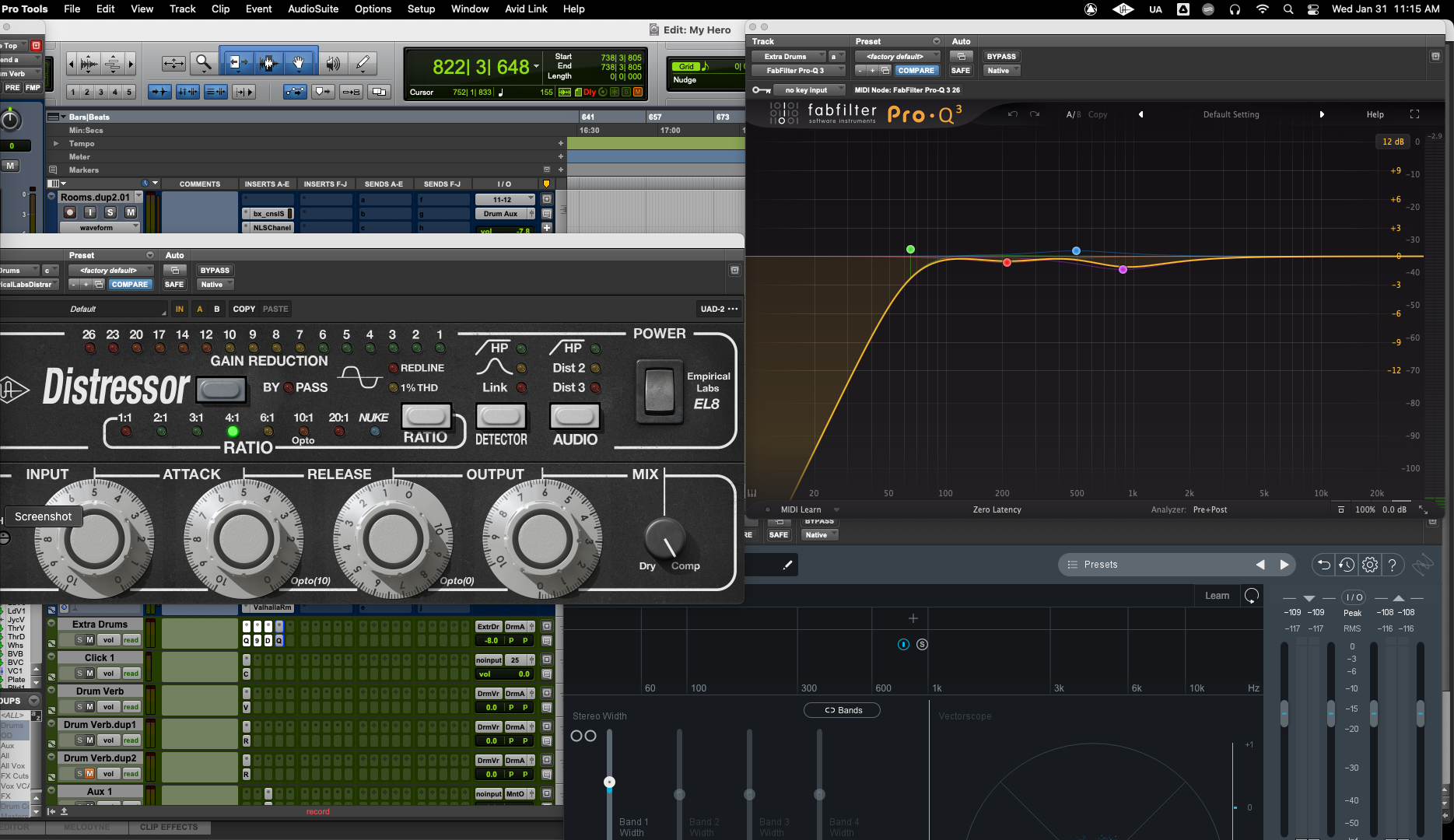
Task: Open Pro-Q 3 factory default preset dropdown
Action: [x=897, y=57]
